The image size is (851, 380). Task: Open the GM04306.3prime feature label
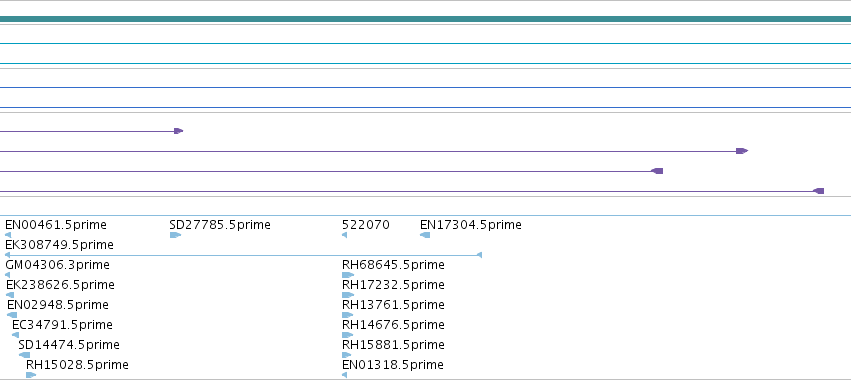[x=58, y=265]
